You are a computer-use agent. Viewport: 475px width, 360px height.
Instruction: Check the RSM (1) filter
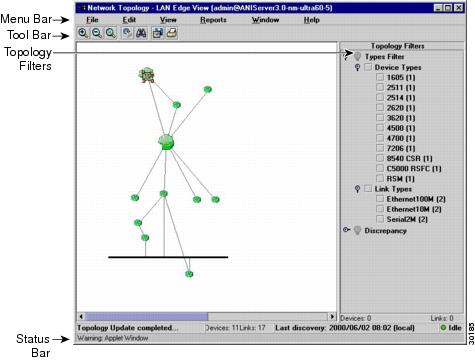[380, 178]
